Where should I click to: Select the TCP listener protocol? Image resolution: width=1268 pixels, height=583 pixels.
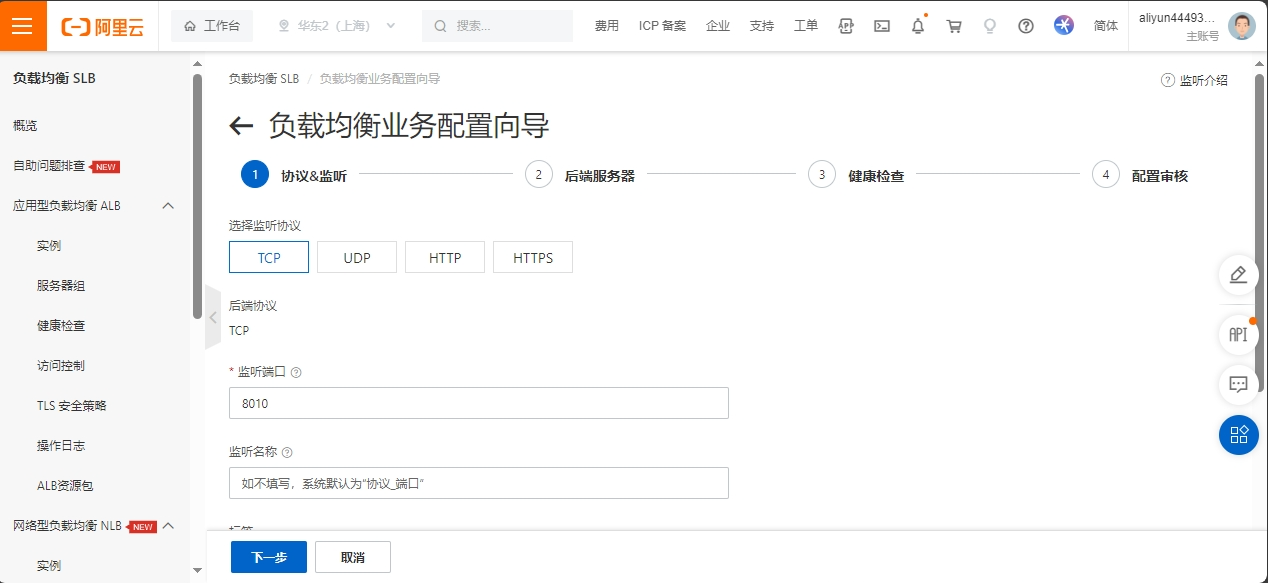coord(269,257)
